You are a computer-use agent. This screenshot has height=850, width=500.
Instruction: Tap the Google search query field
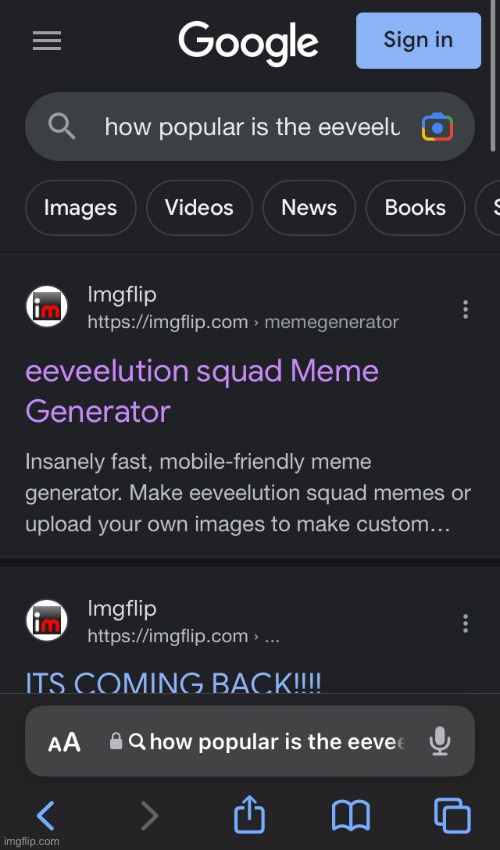tap(250, 127)
